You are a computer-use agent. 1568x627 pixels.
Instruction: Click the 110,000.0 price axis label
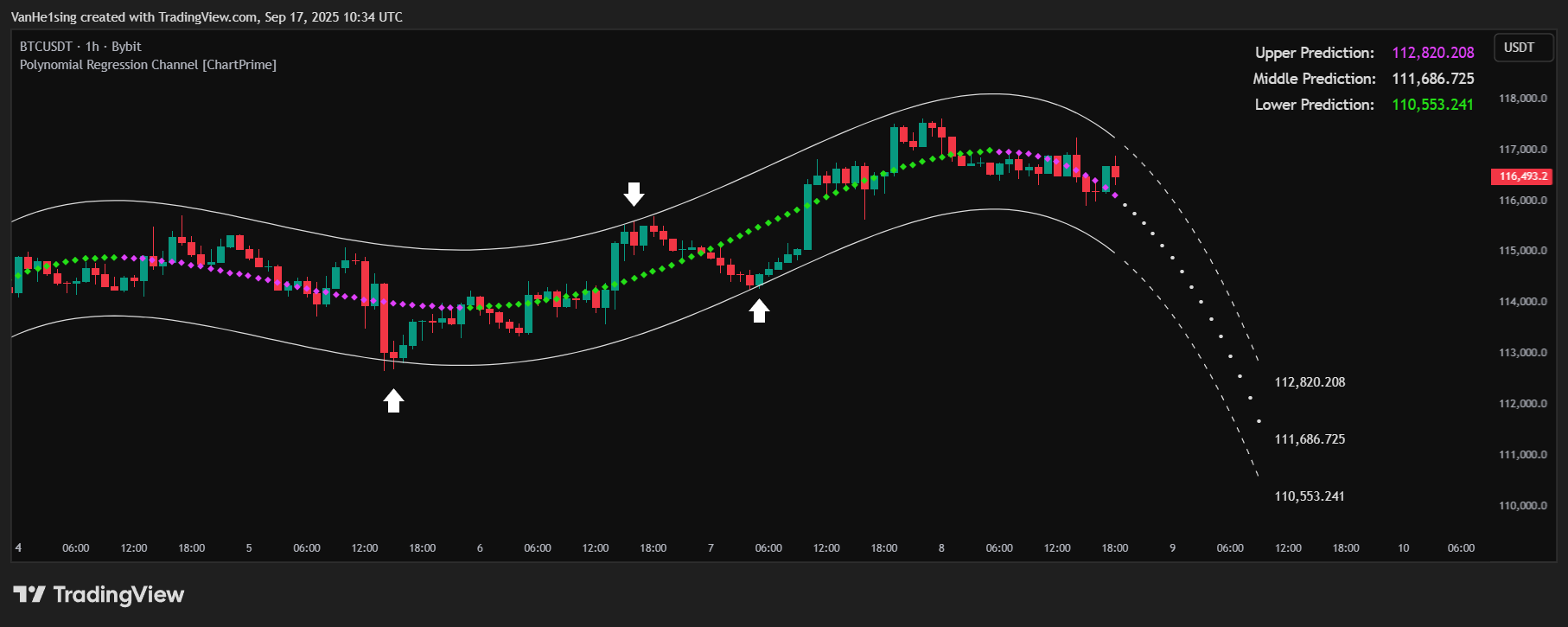tap(1523, 506)
